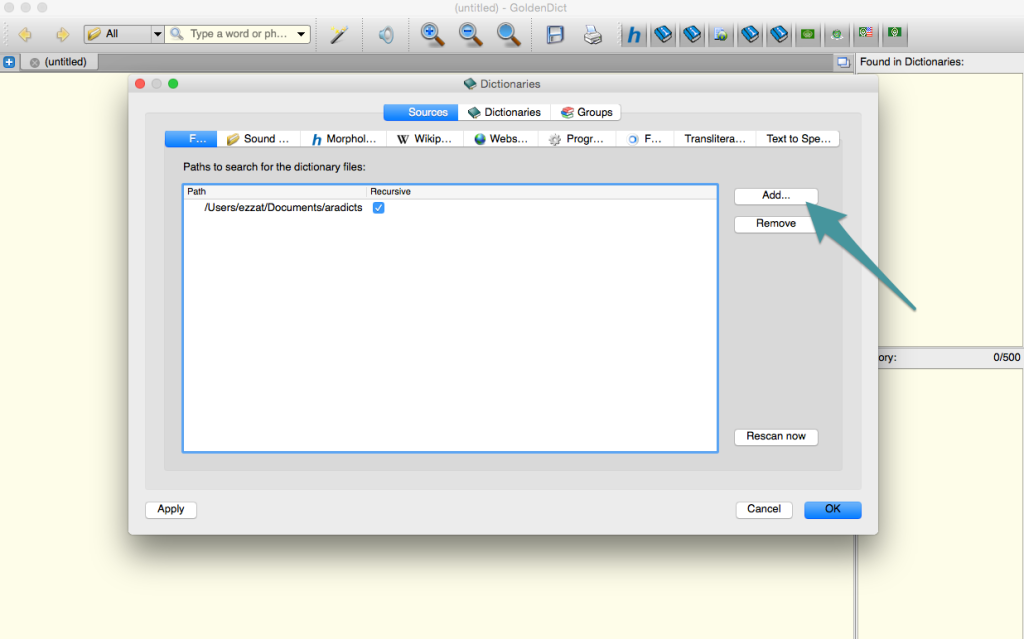Click the Add... button
The width and height of the screenshot is (1024, 639).
[x=776, y=195]
